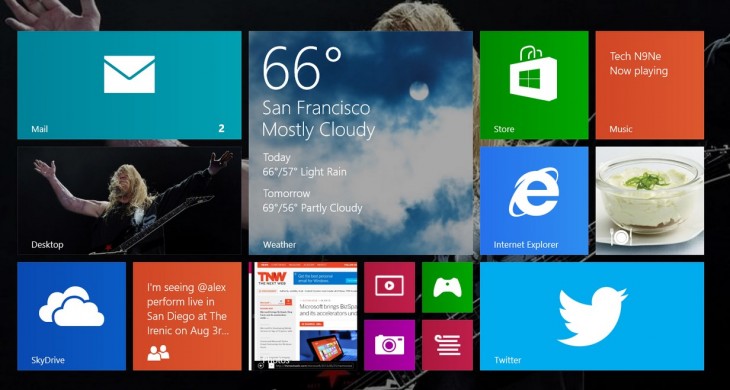Launch Internet Explorer via its logo

[x=534, y=192]
